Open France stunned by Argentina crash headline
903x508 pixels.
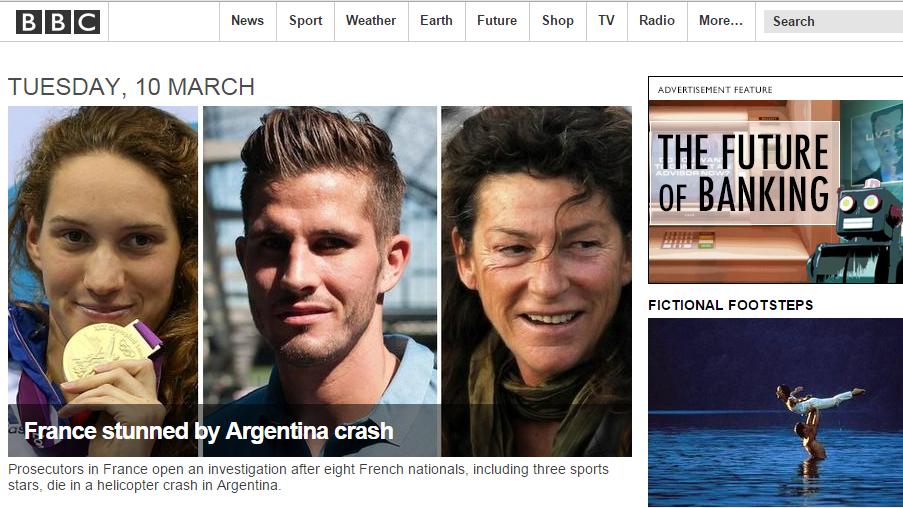click(x=208, y=431)
